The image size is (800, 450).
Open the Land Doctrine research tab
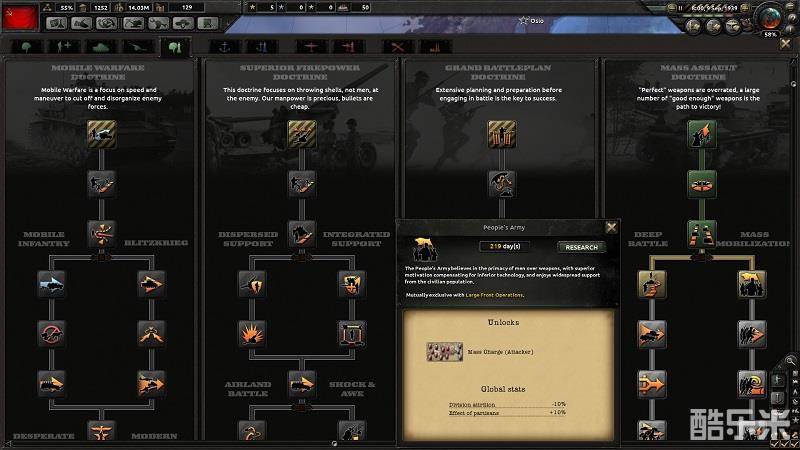click(x=175, y=47)
